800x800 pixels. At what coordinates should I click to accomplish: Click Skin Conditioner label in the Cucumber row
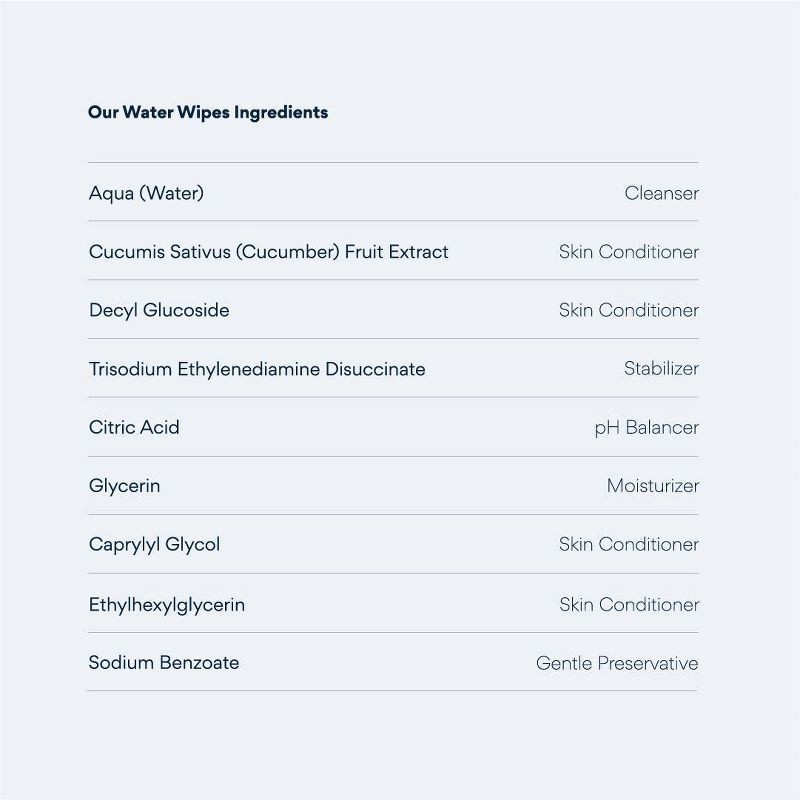coord(628,252)
